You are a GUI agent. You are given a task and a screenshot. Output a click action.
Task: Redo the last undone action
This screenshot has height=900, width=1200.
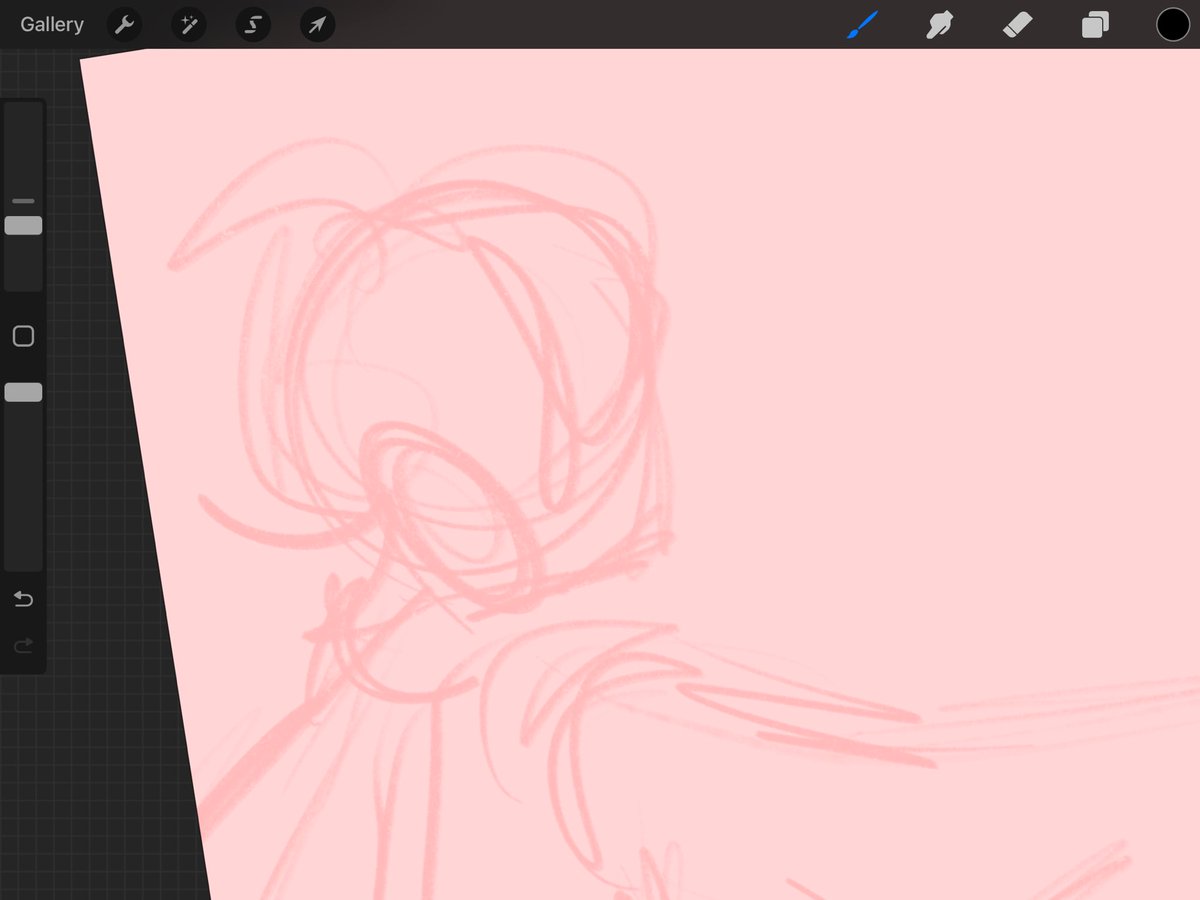coord(23,646)
